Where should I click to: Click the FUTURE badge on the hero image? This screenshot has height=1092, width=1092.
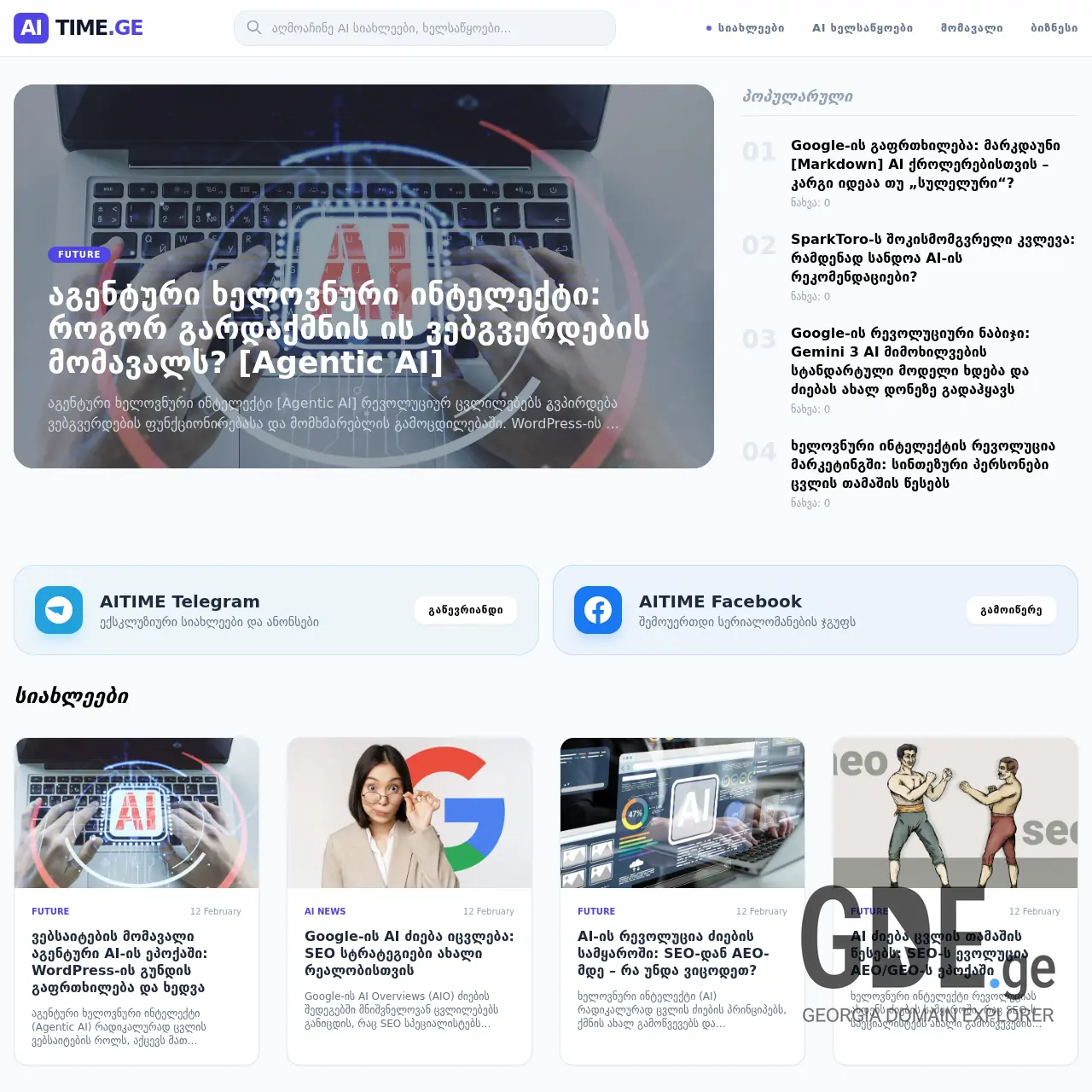click(78, 254)
